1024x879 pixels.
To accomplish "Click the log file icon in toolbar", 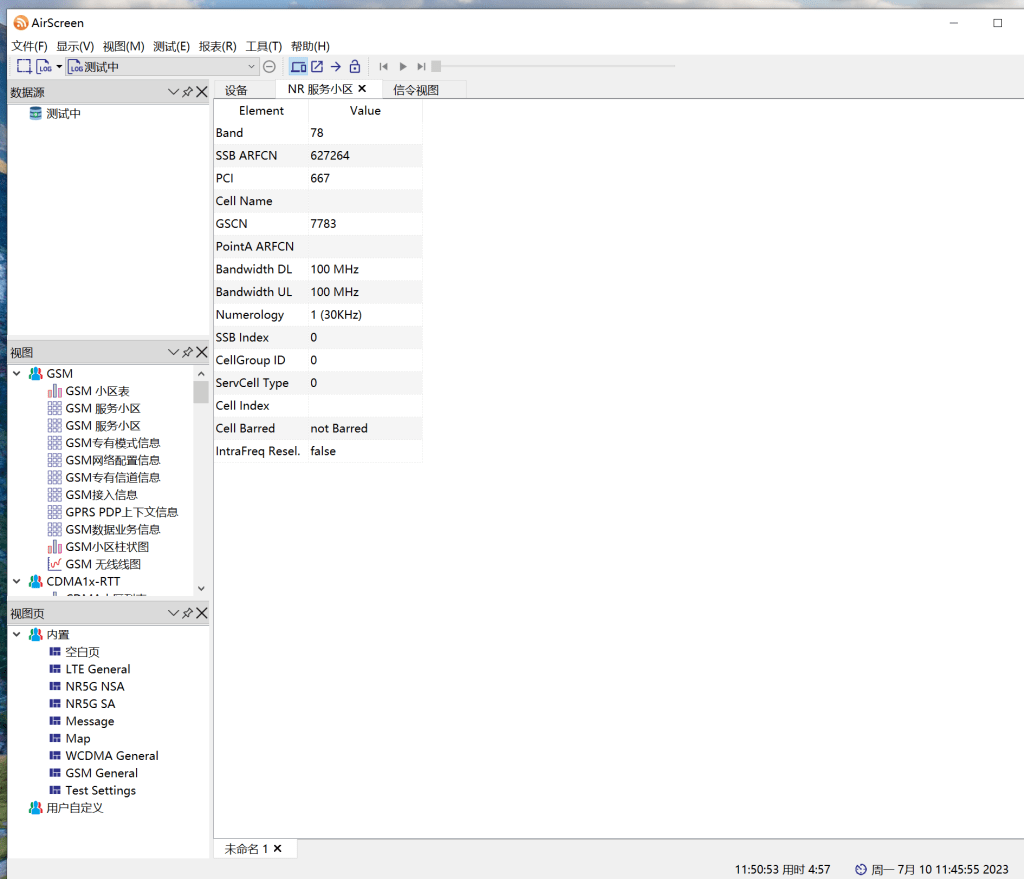I will 44,67.
